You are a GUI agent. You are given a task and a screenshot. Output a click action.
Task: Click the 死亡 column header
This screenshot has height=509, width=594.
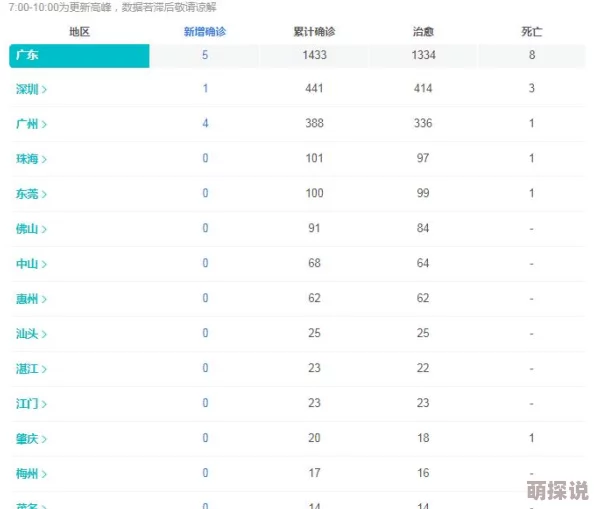tap(531, 31)
